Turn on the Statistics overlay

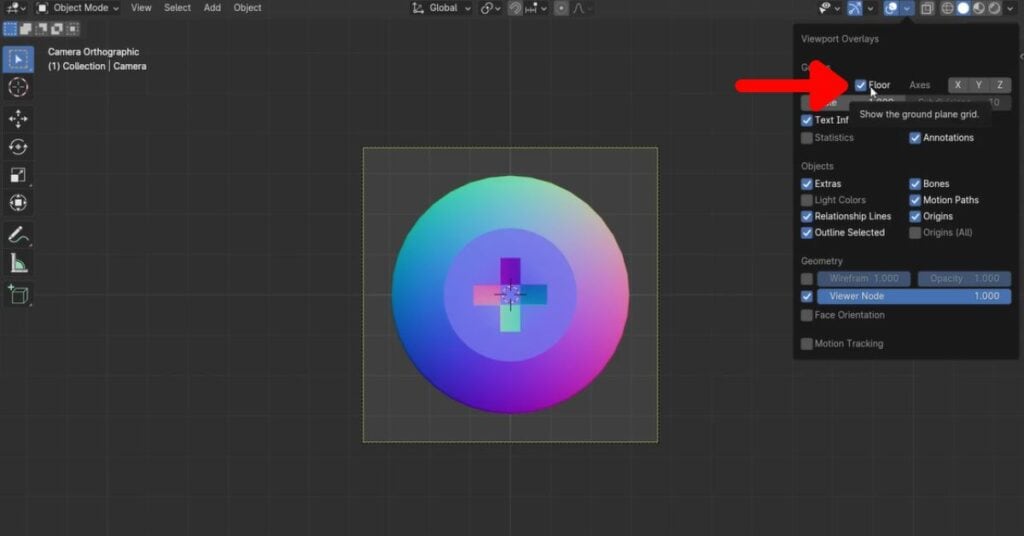click(x=807, y=138)
